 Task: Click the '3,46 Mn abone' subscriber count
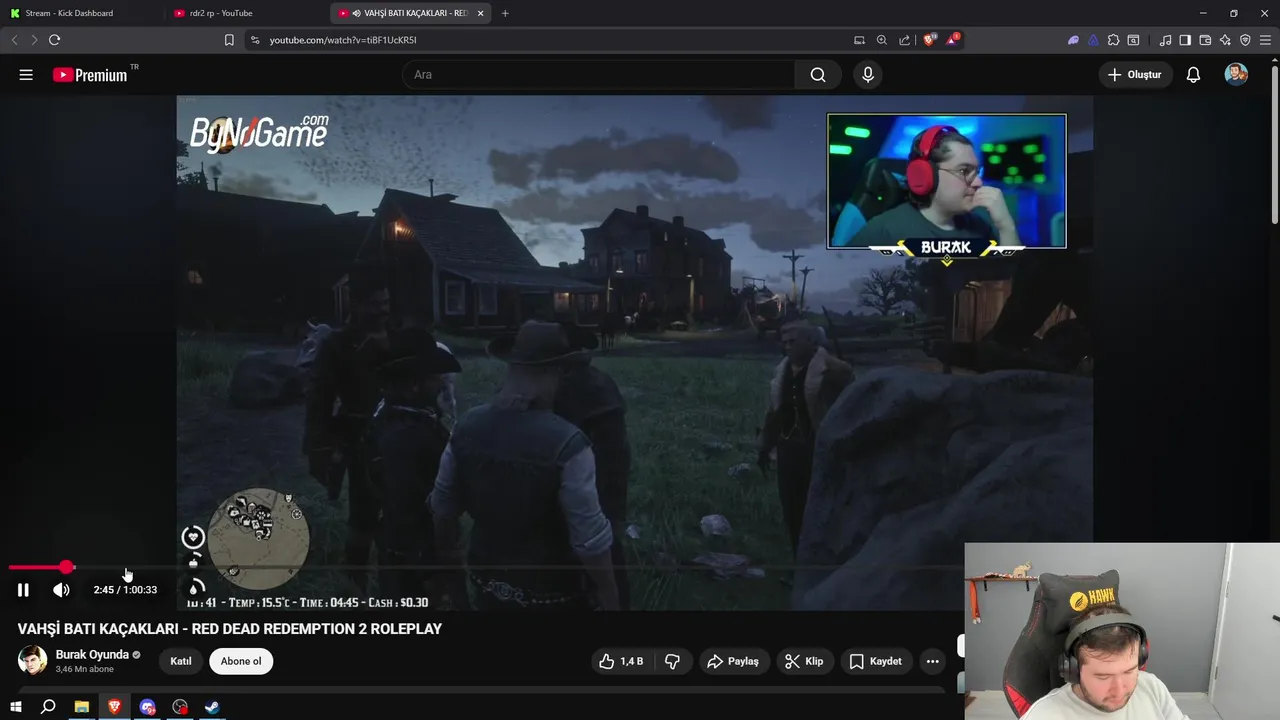point(84,669)
